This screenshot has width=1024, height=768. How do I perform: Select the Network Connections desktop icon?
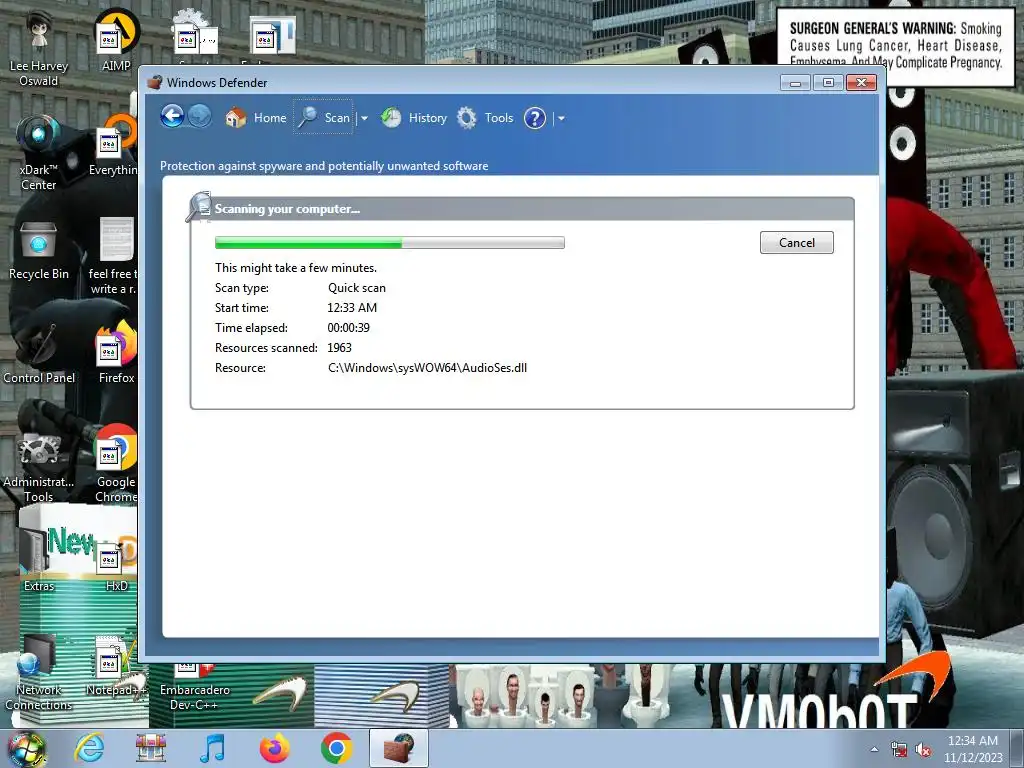click(x=39, y=674)
